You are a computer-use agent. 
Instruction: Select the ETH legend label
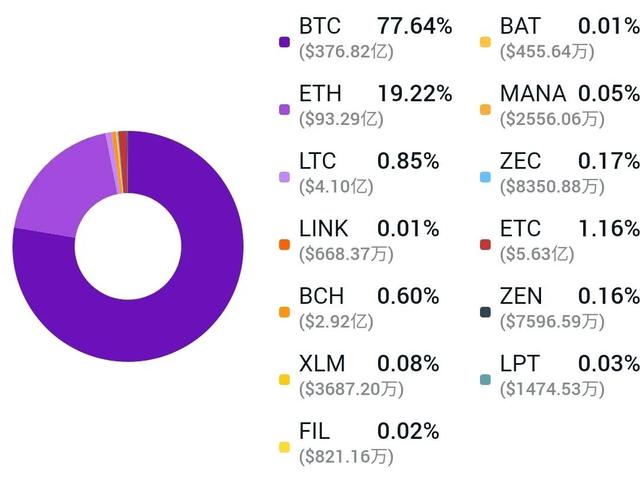point(320,94)
